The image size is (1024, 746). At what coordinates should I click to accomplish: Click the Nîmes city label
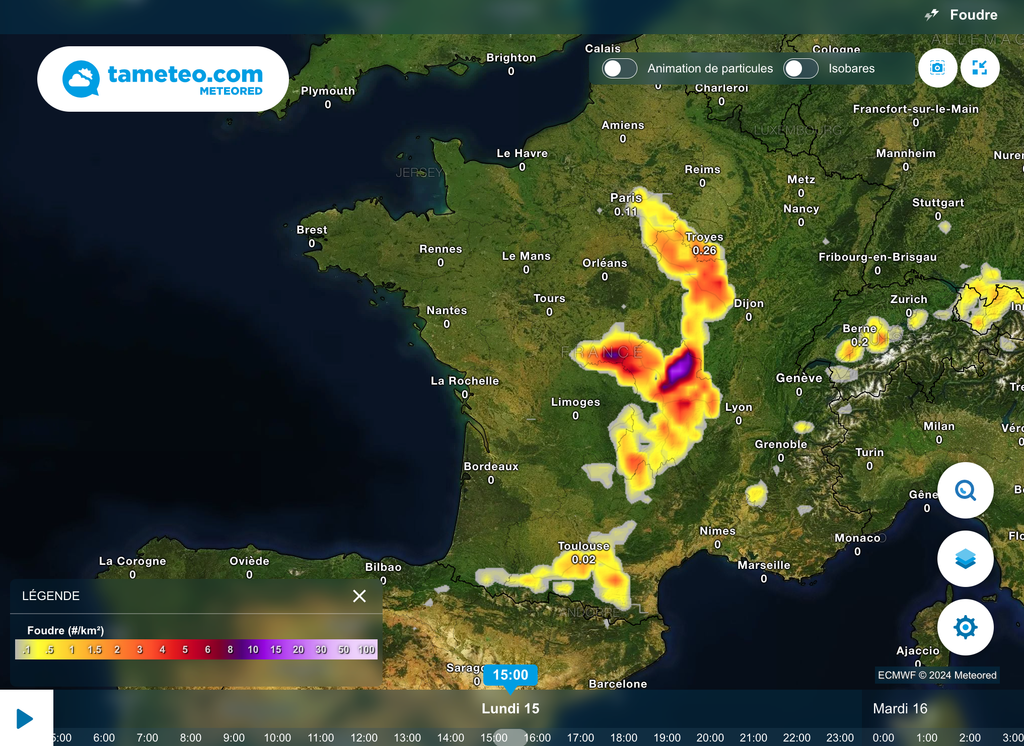click(x=717, y=531)
